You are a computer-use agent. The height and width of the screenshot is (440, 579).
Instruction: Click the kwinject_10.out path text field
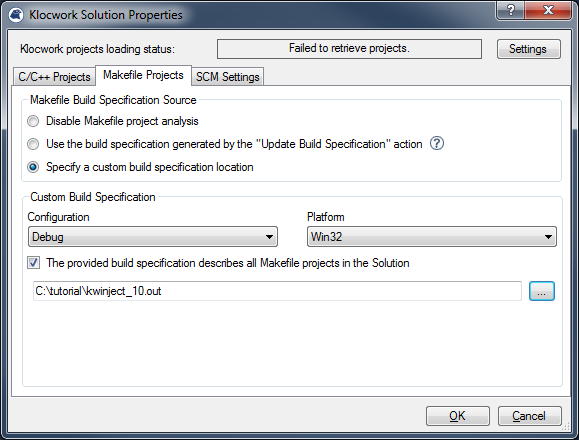277,291
